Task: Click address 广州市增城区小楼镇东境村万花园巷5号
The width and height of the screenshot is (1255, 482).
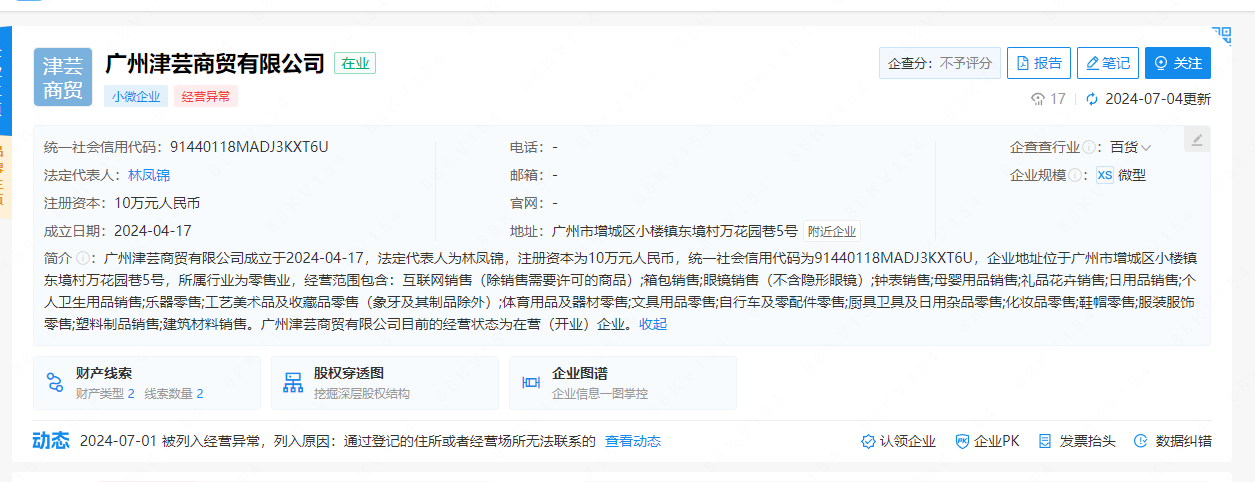Action: click(x=675, y=231)
